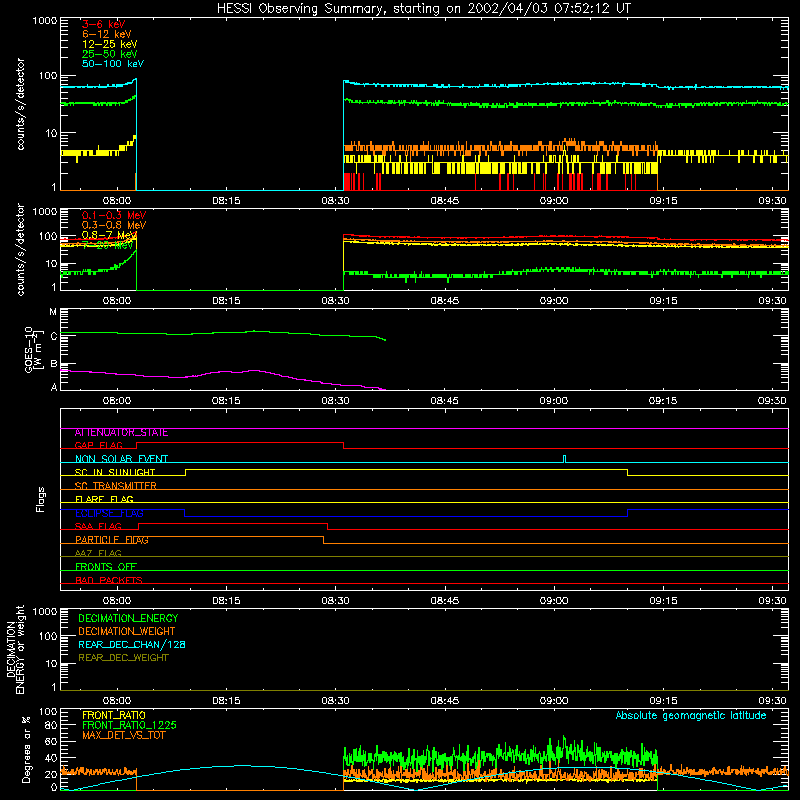Screen dimensions: 800x800
Task: Click the C class tick on GOES panel
Action: pyautogui.click(x=54, y=336)
